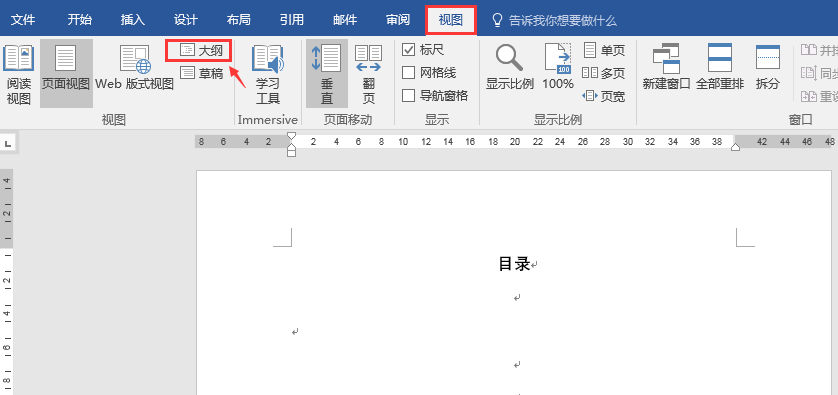Open the References tab (引用)
Screen dimensions: 838x395
coord(292,20)
